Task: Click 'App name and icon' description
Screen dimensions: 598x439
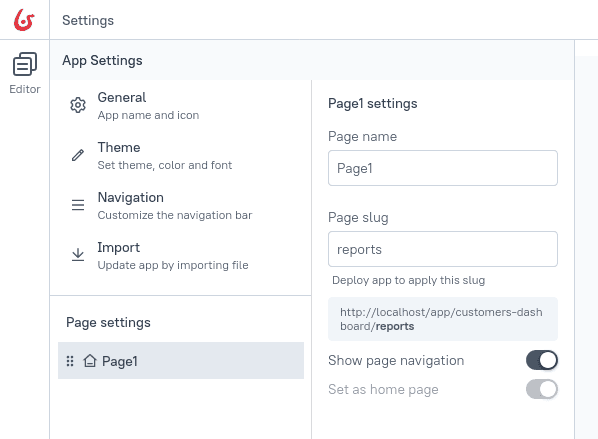Action: (x=148, y=115)
